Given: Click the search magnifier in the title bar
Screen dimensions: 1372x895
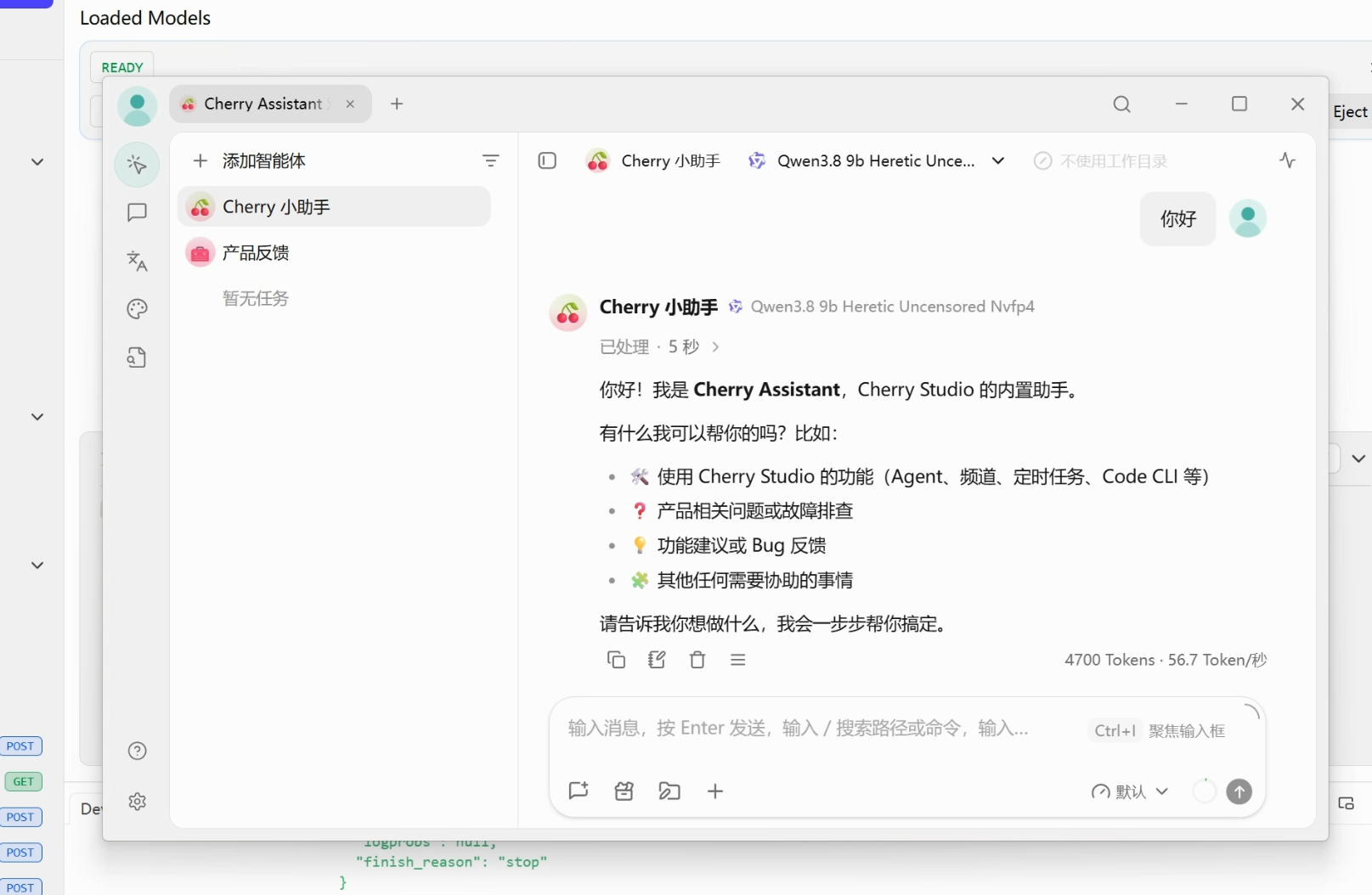Looking at the screenshot, I should tap(1121, 104).
